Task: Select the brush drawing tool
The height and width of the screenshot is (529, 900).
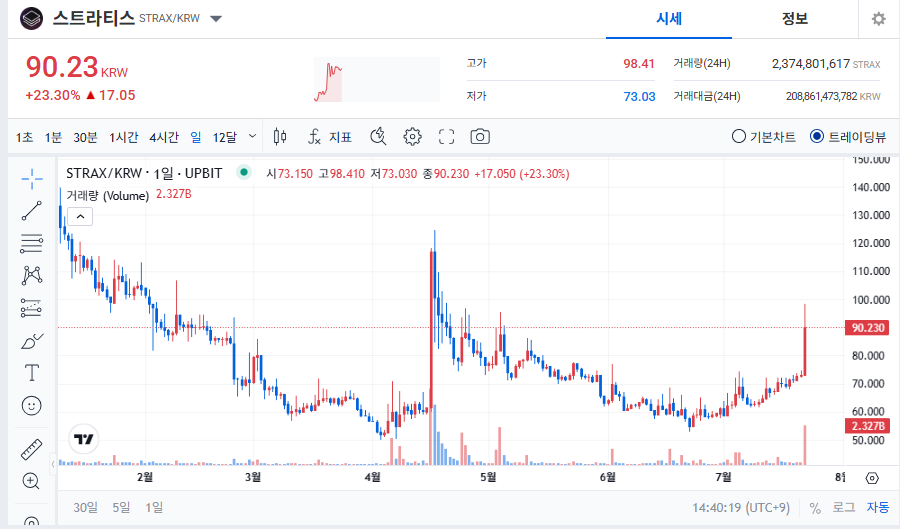Action: pos(32,341)
